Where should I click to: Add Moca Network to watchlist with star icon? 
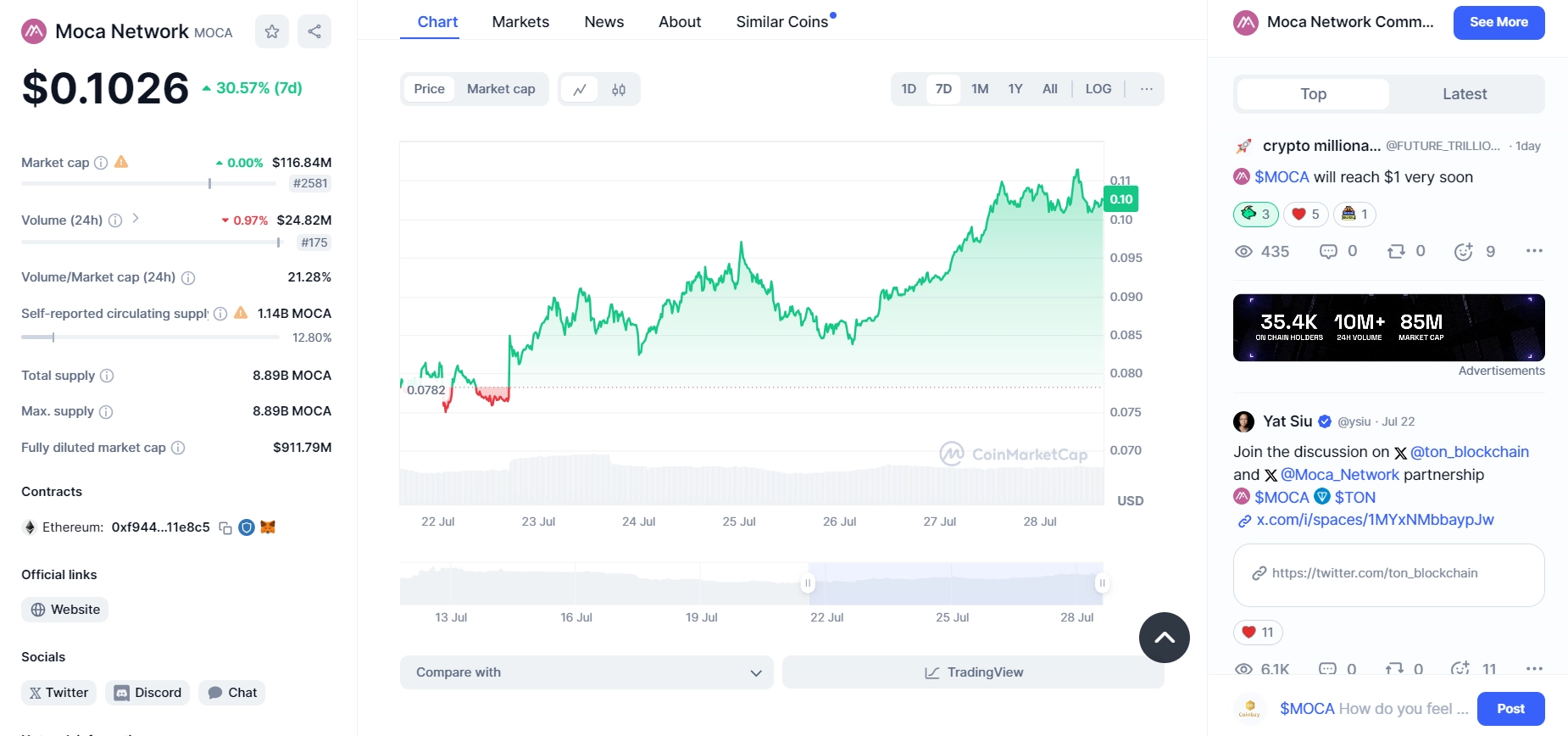[272, 31]
